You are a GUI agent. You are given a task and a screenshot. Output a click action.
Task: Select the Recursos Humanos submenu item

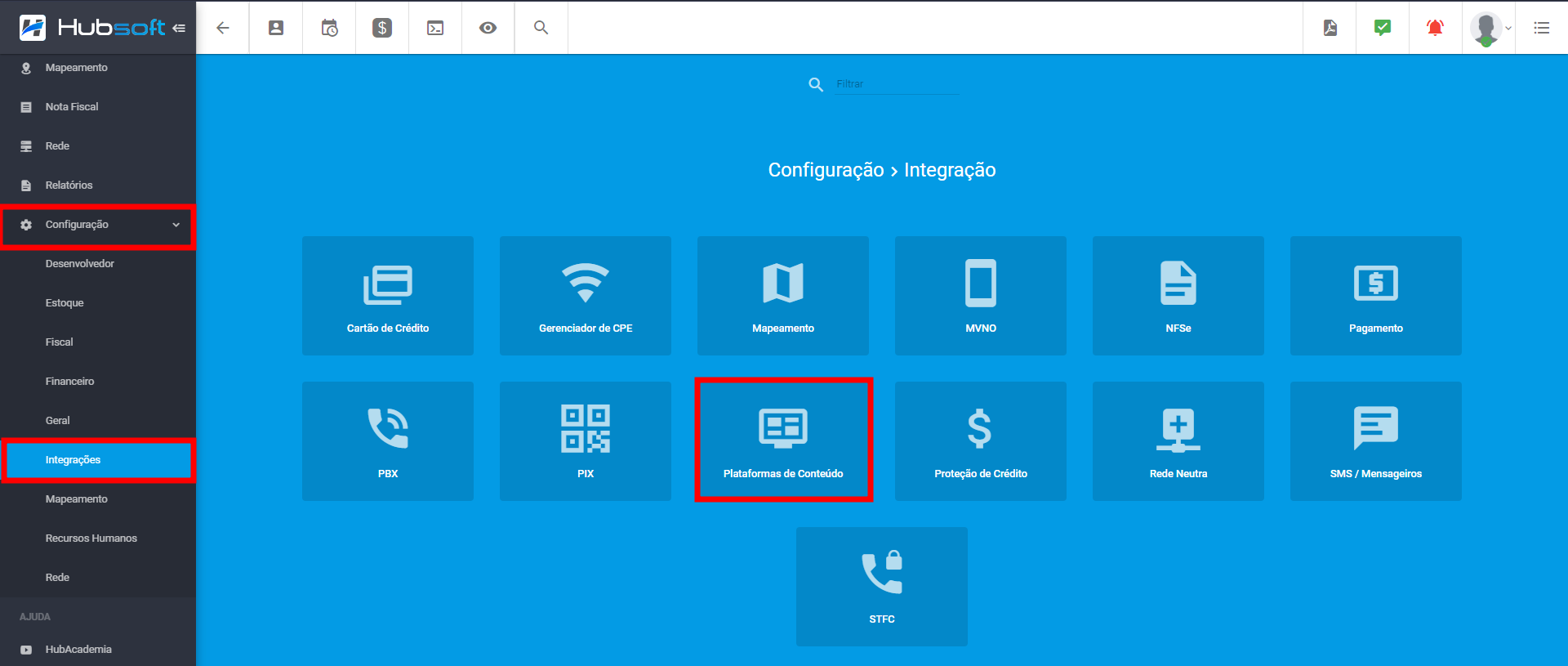98,539
